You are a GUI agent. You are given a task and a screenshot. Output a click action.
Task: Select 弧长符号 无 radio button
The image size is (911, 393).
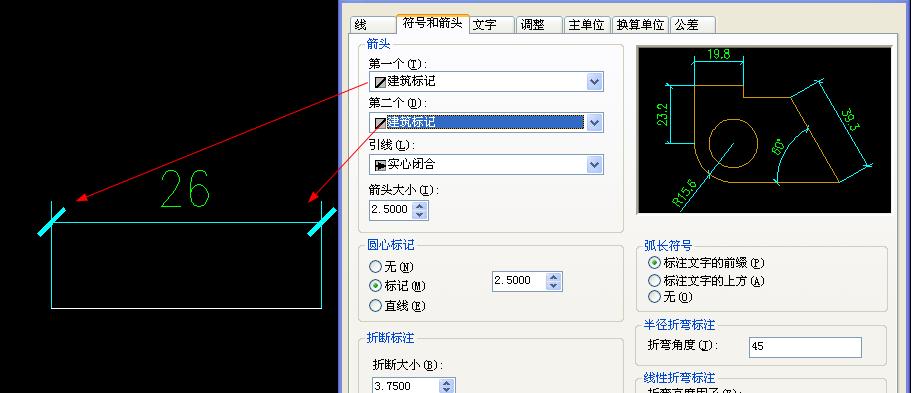pyautogui.click(x=654, y=297)
